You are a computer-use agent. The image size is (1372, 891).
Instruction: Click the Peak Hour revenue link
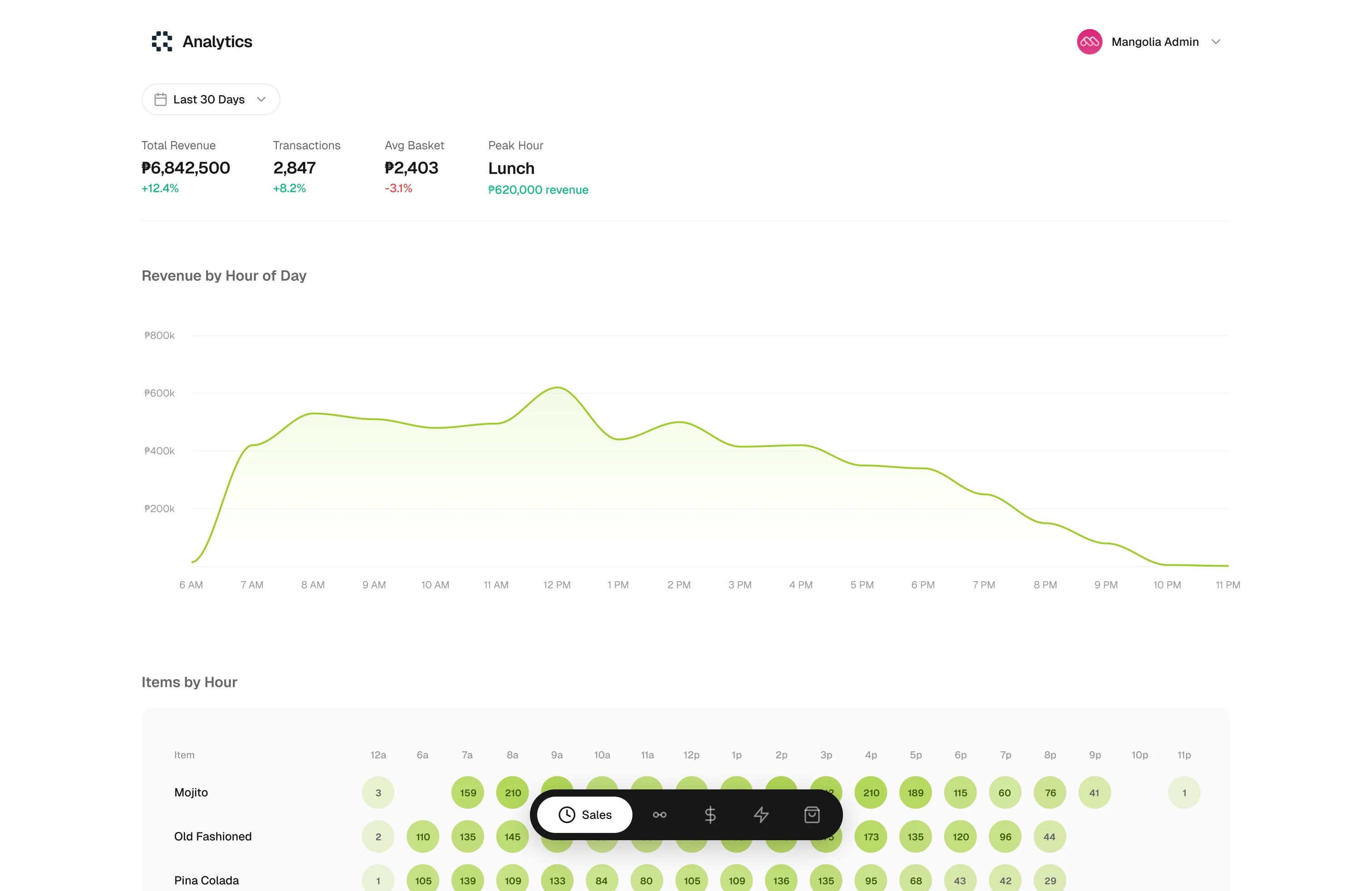click(x=538, y=189)
